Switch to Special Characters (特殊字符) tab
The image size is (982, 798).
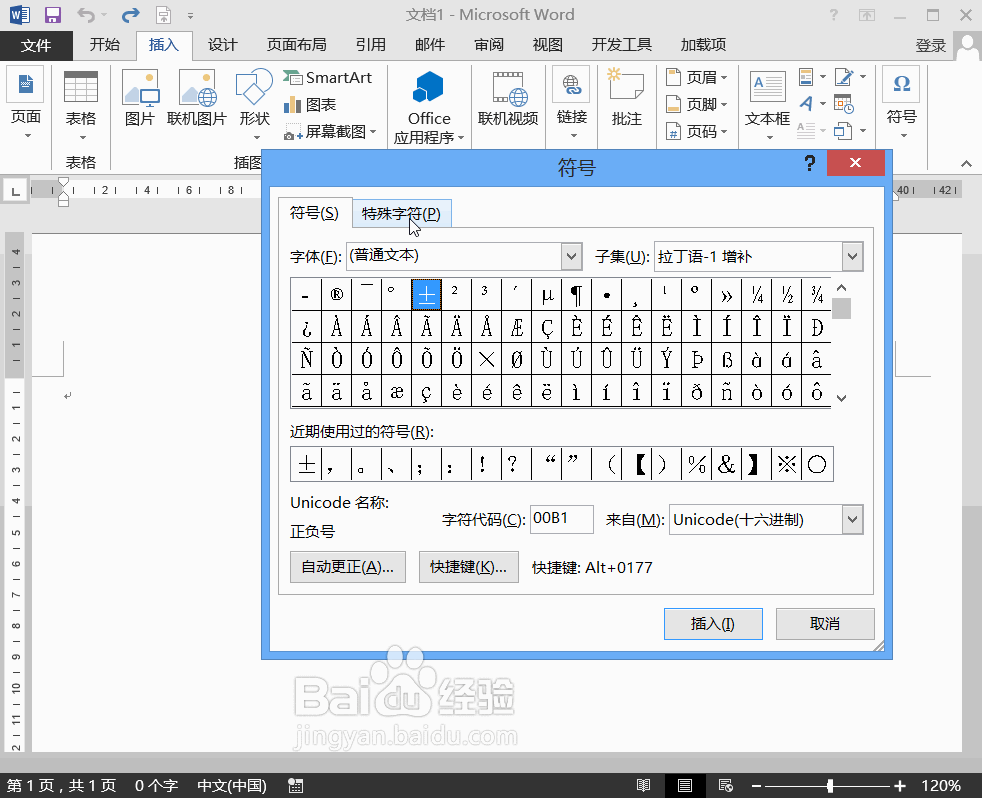click(x=400, y=213)
